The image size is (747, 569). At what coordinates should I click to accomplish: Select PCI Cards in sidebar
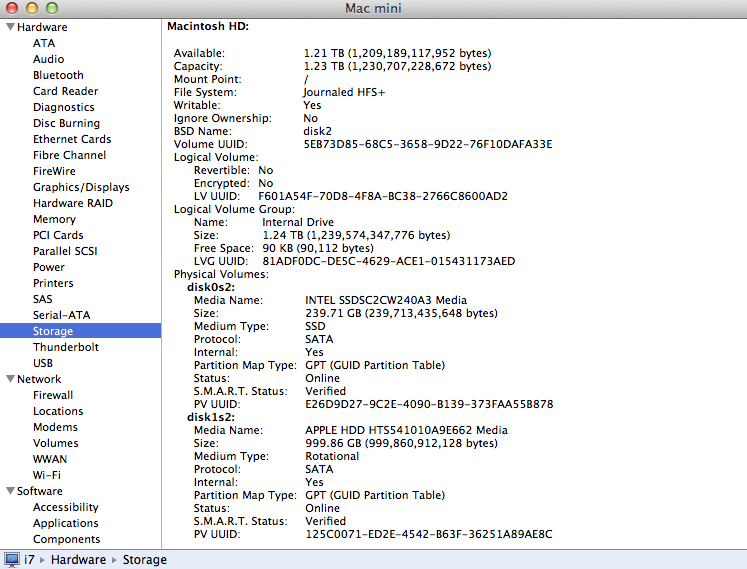point(58,235)
